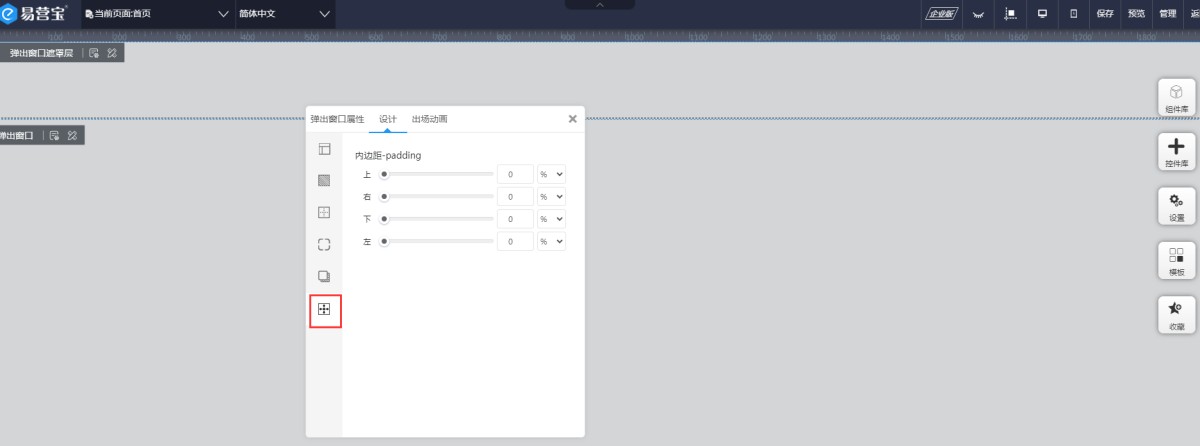The width and height of the screenshot is (1200, 446).
Task: Select the background fill icon in sidebar
Action: [x=324, y=181]
